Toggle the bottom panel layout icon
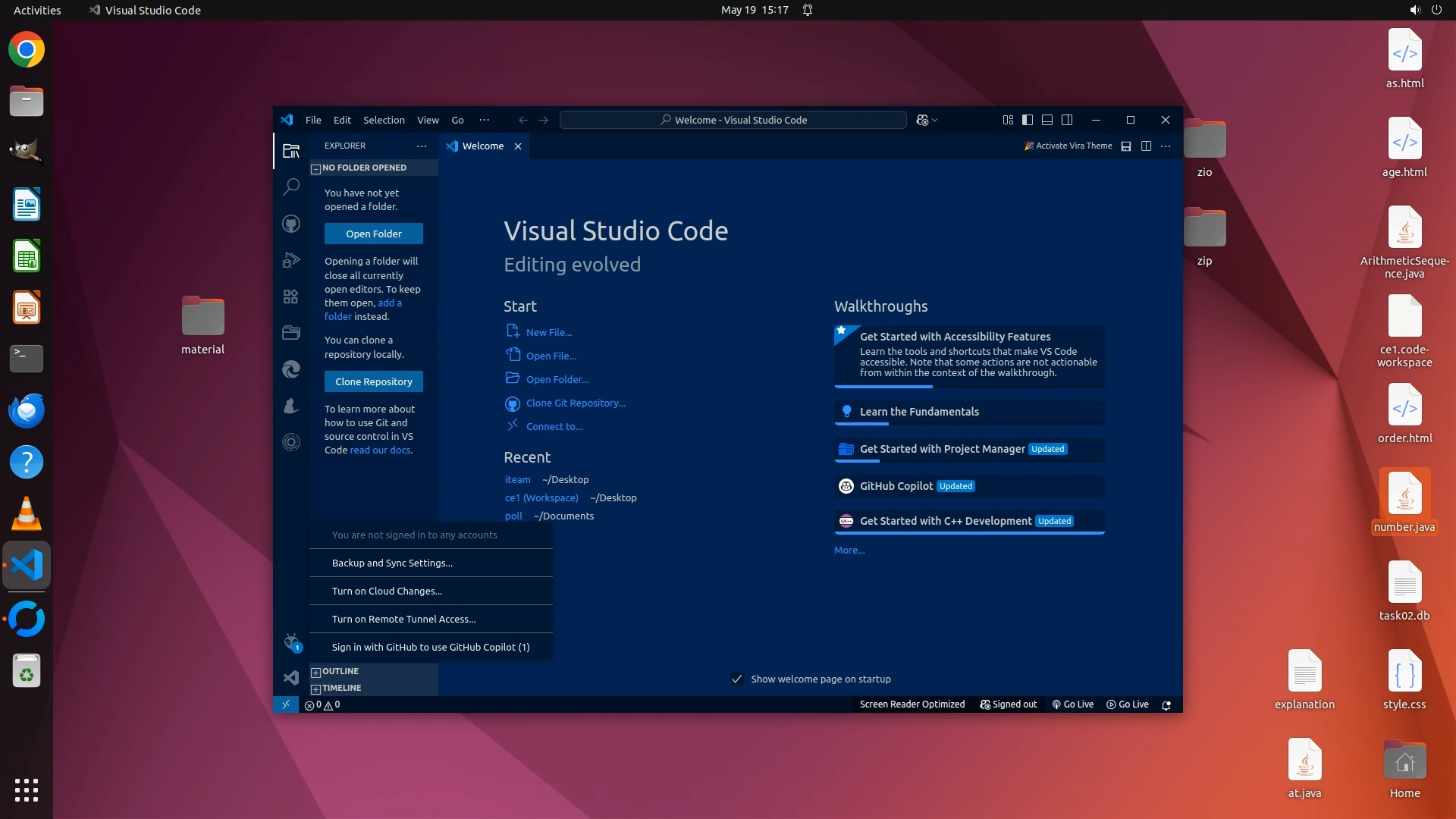 pos(1047,120)
